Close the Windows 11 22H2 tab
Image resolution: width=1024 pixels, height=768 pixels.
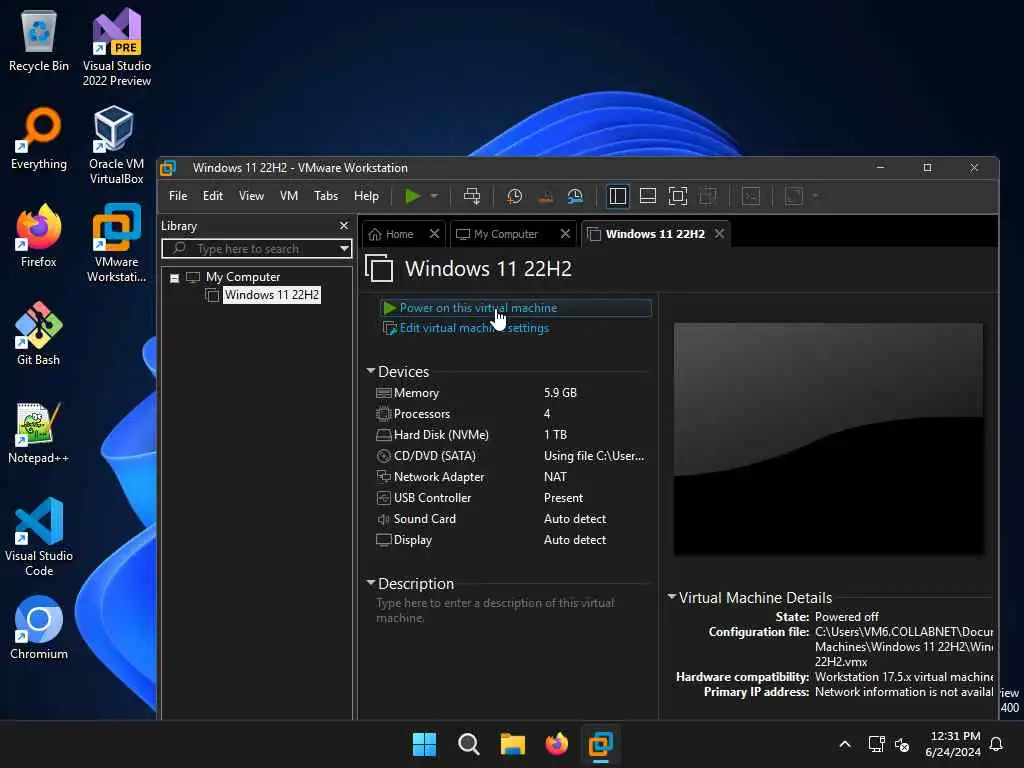pos(719,234)
